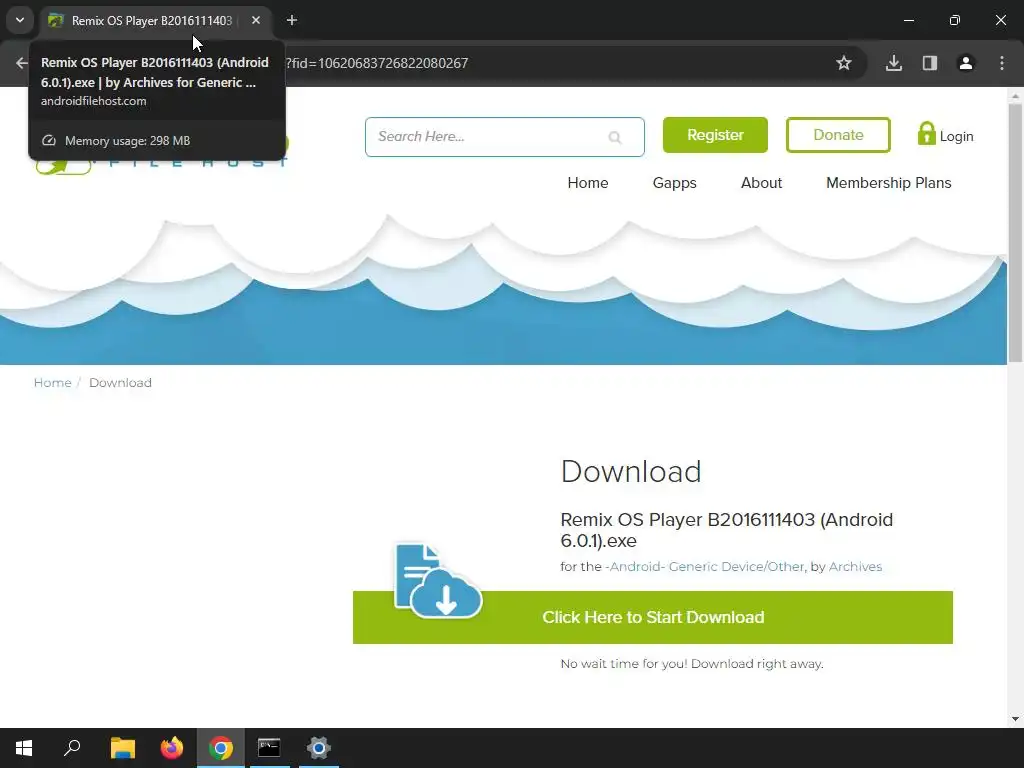Click androidfilehost.com in the tab tooltip
The height and width of the screenshot is (768, 1024).
click(x=93, y=101)
